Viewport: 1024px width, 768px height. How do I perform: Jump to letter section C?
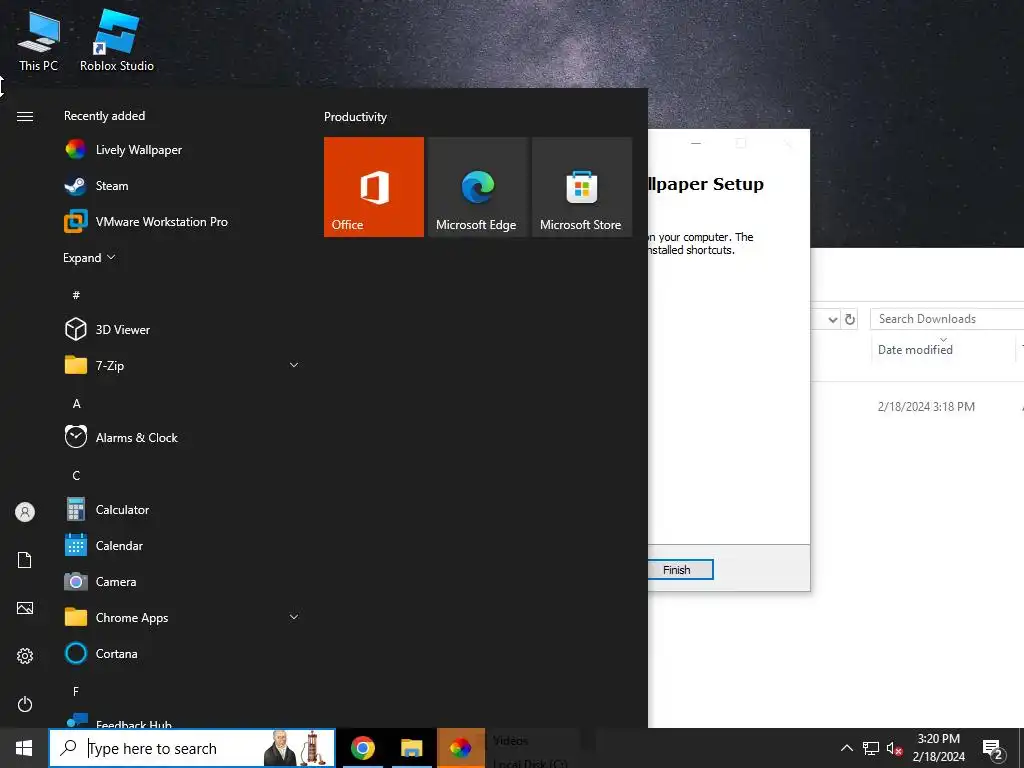pos(76,475)
